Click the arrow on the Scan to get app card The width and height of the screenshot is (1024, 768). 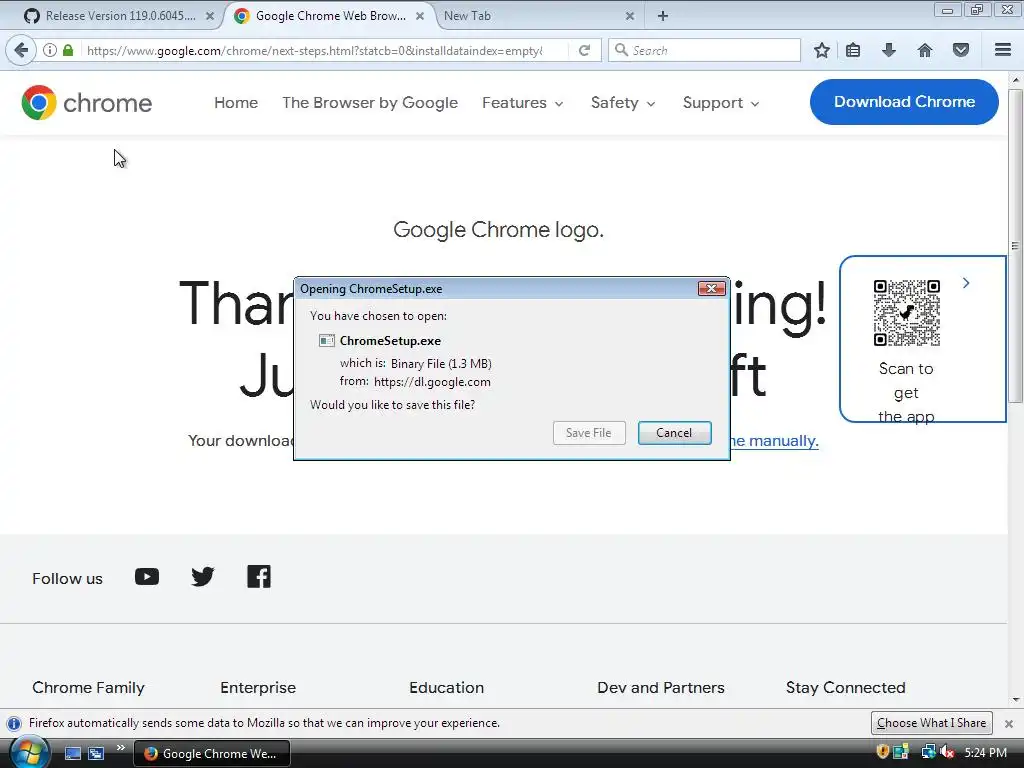966,283
